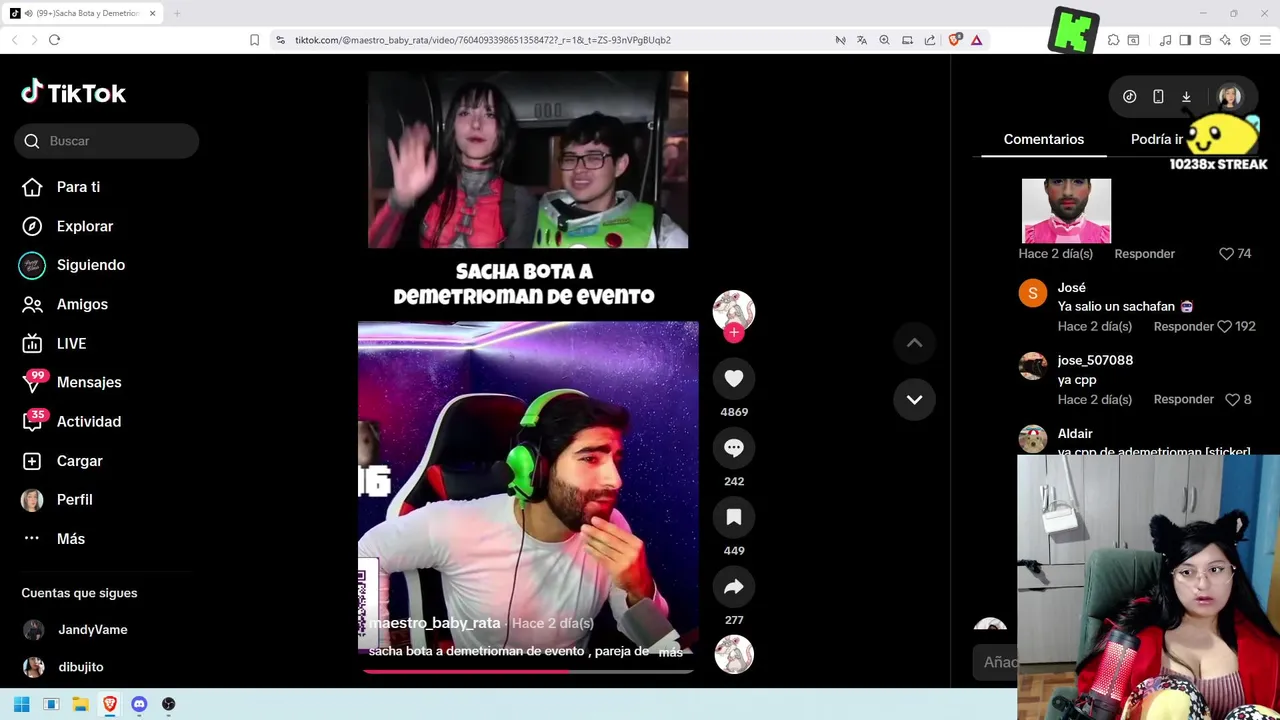Click the mobile phone app icon
The image size is (1280, 720).
click(1158, 97)
